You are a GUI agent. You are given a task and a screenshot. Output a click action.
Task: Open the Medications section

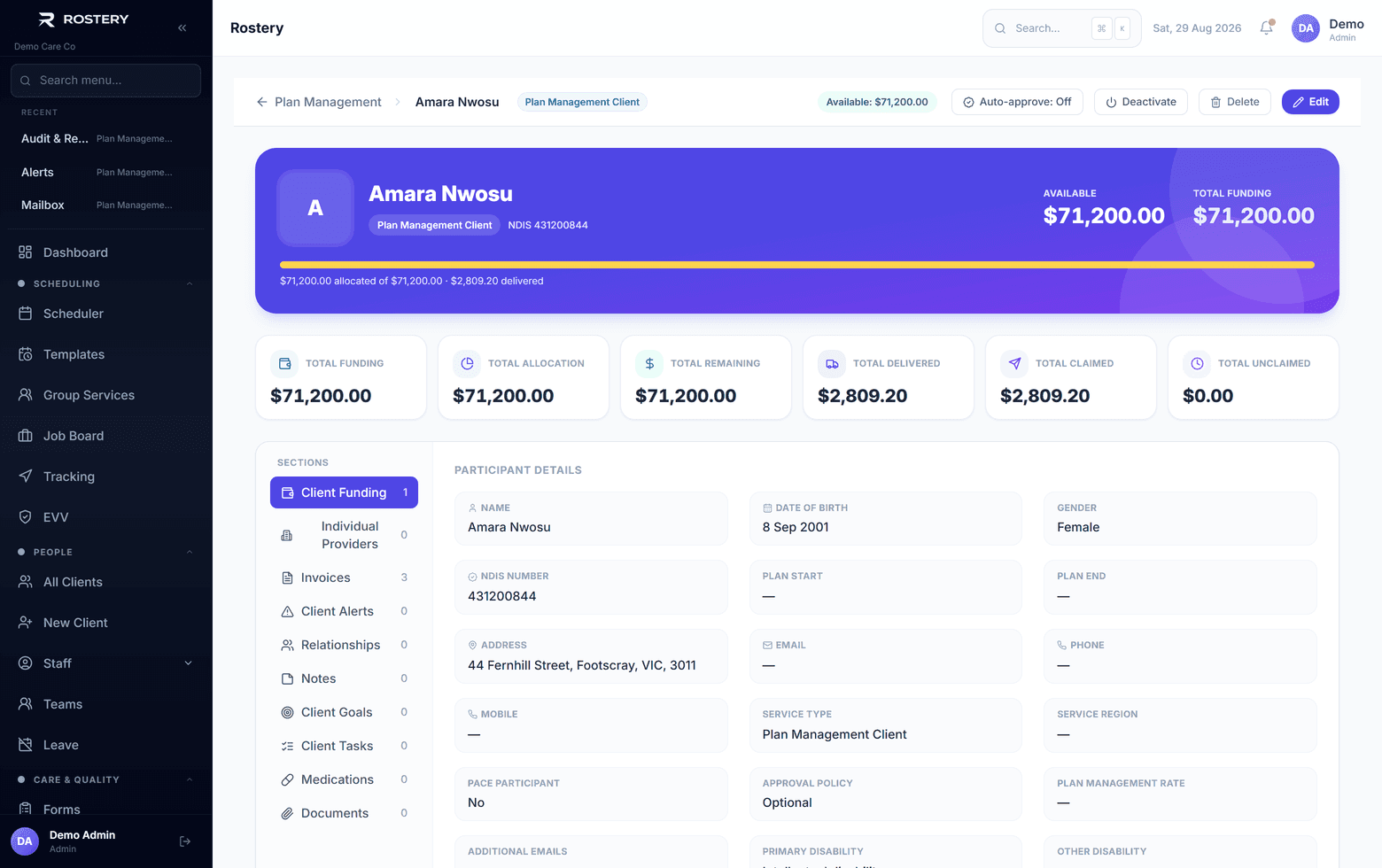click(344, 779)
